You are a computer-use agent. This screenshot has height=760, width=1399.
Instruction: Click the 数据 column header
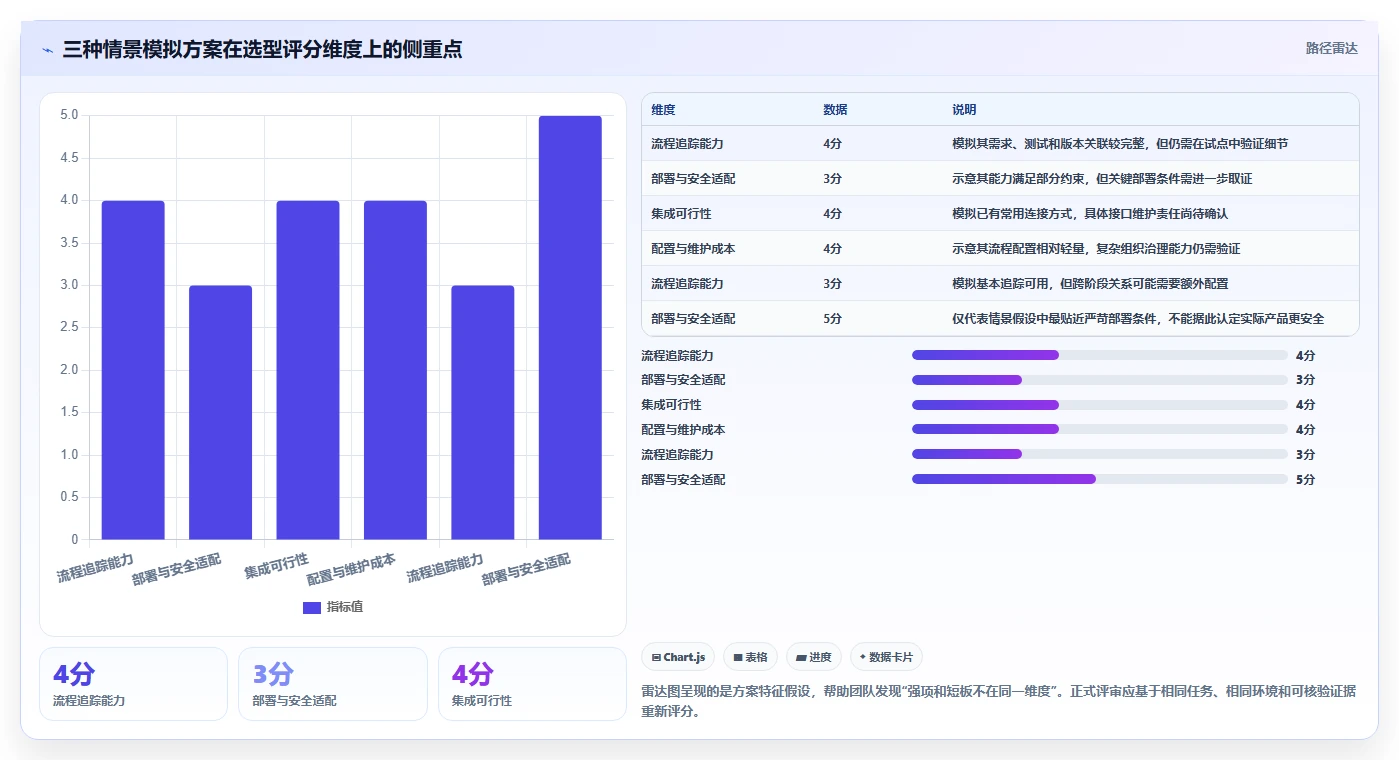pyautogui.click(x=835, y=110)
